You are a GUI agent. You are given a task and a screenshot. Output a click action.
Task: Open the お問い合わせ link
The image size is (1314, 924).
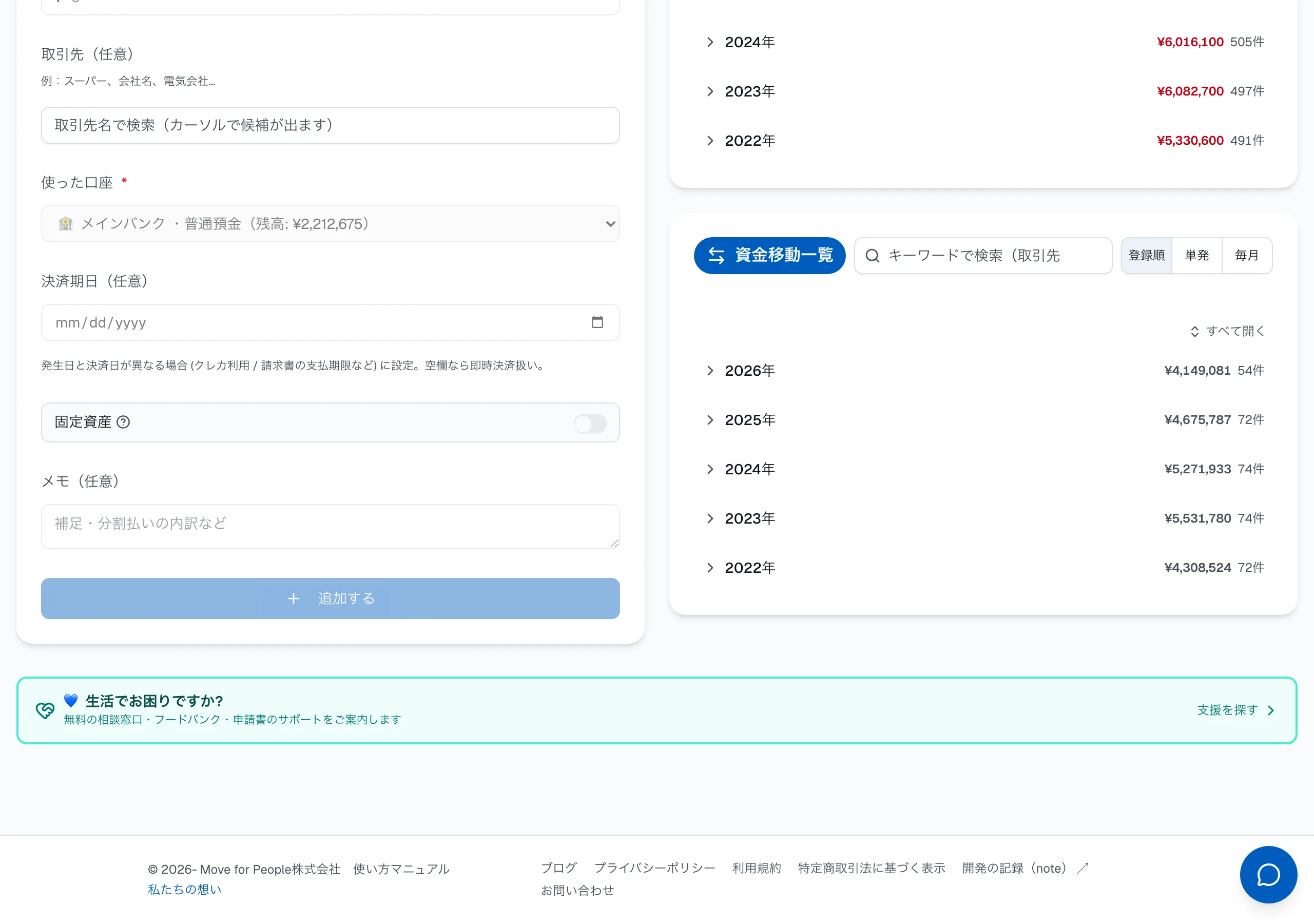[577, 891]
